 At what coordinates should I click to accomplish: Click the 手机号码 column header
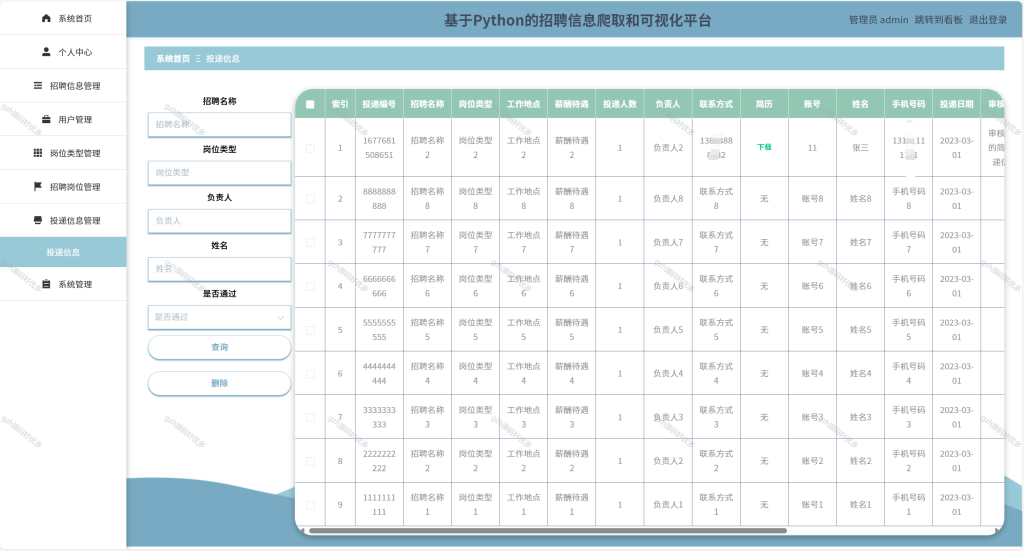908,104
